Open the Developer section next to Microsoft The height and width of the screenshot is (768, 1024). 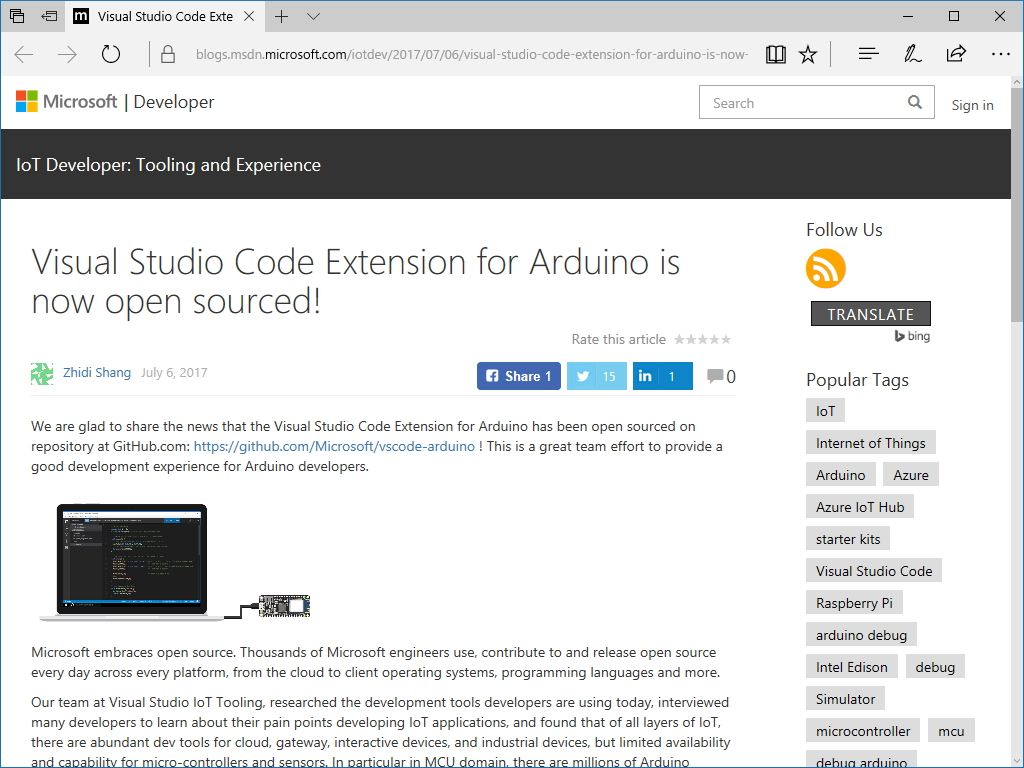173,101
